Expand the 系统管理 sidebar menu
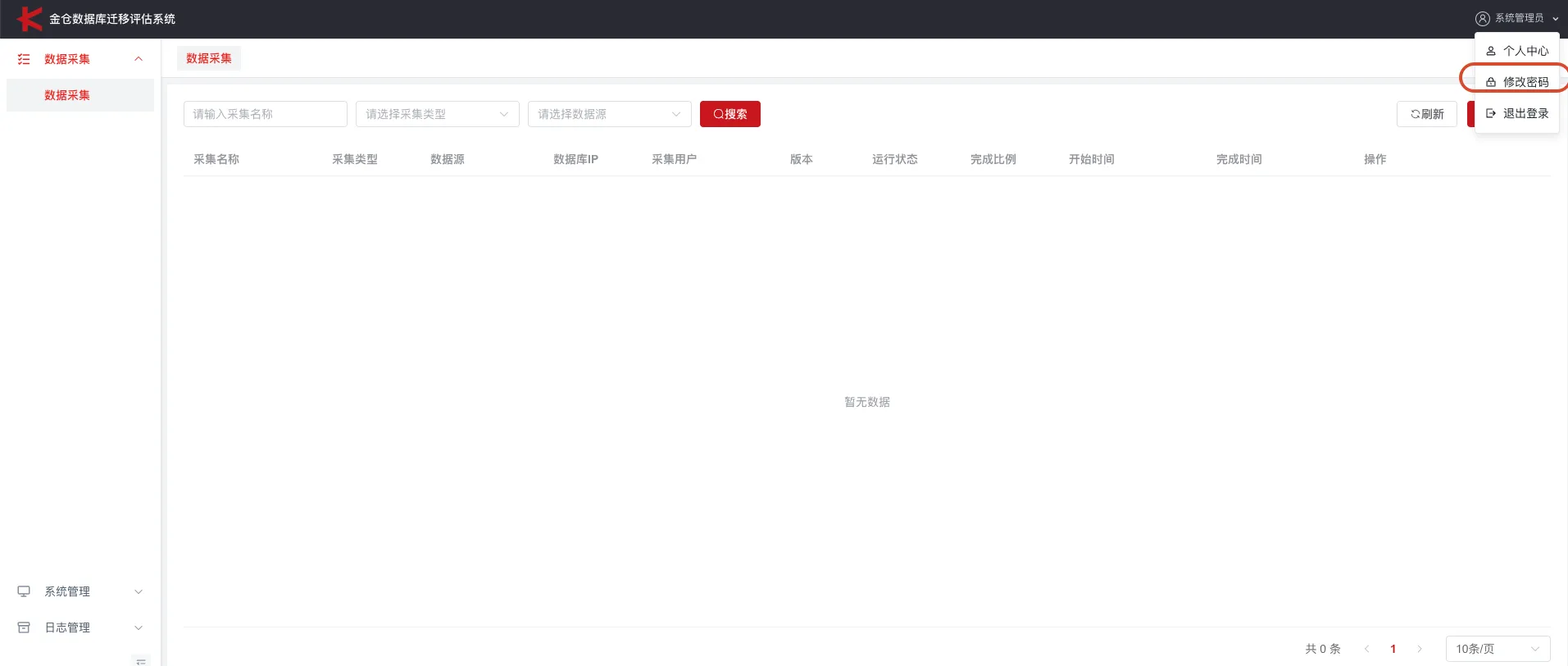This screenshot has width=1568, height=666. [80, 591]
